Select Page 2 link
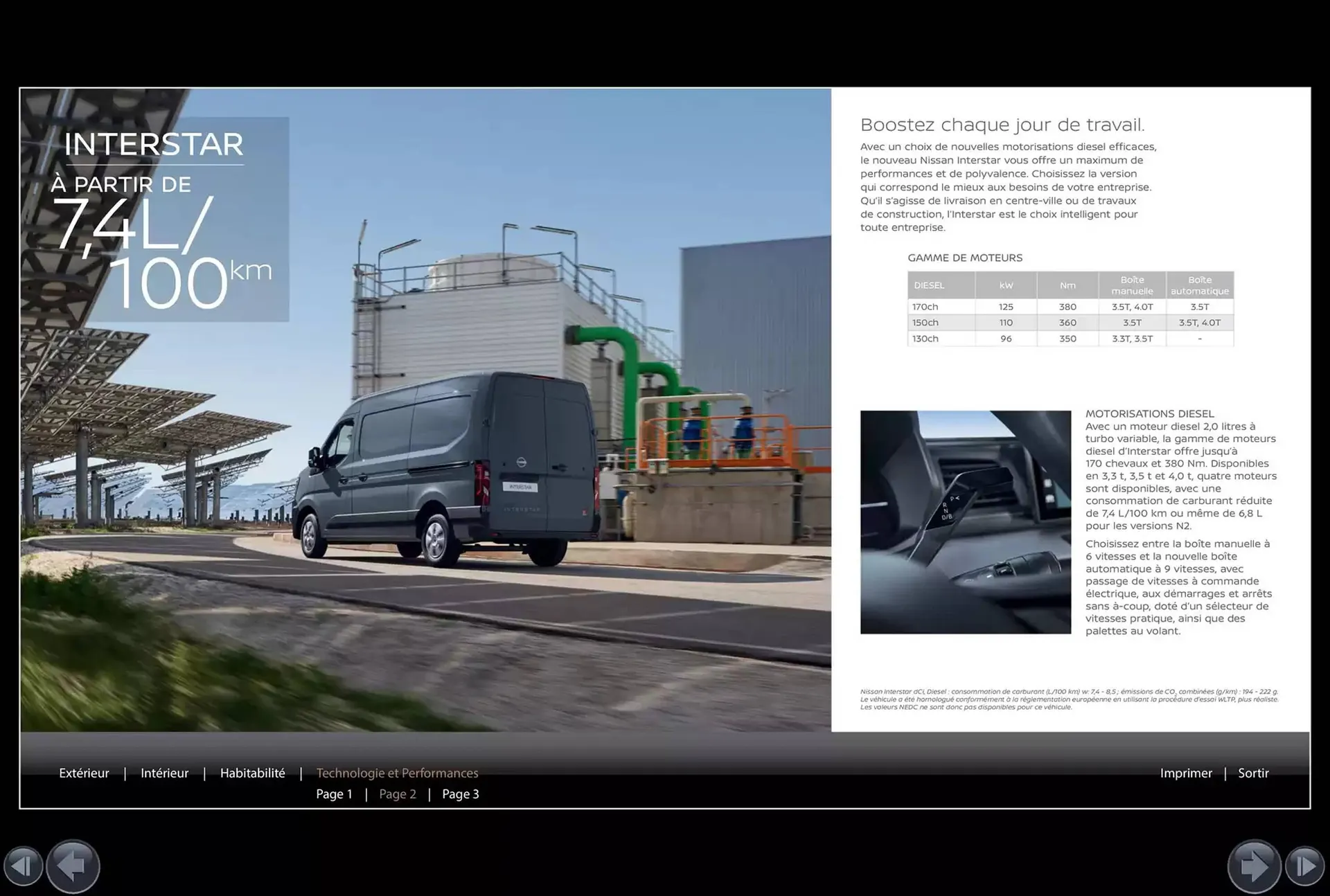 coord(398,794)
